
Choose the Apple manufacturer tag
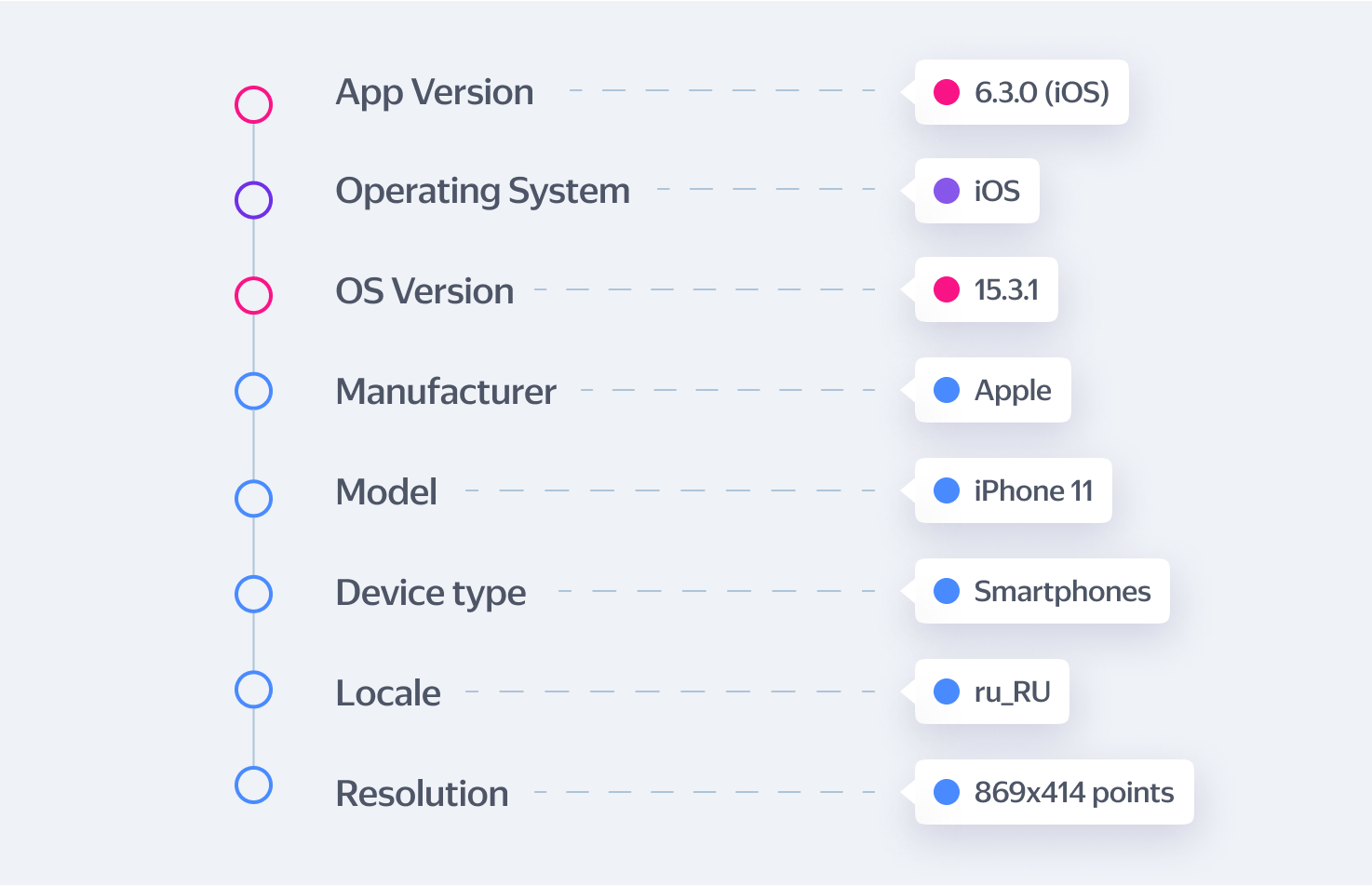click(992, 390)
